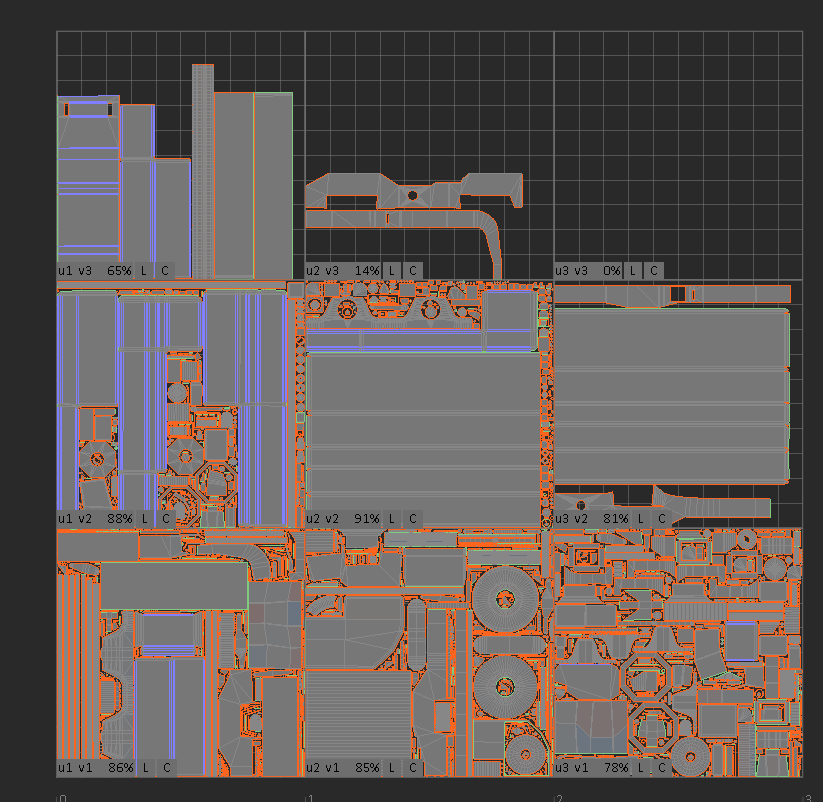Click the C button of tile u1 v2
This screenshot has height=802, width=823.
[x=165, y=519]
